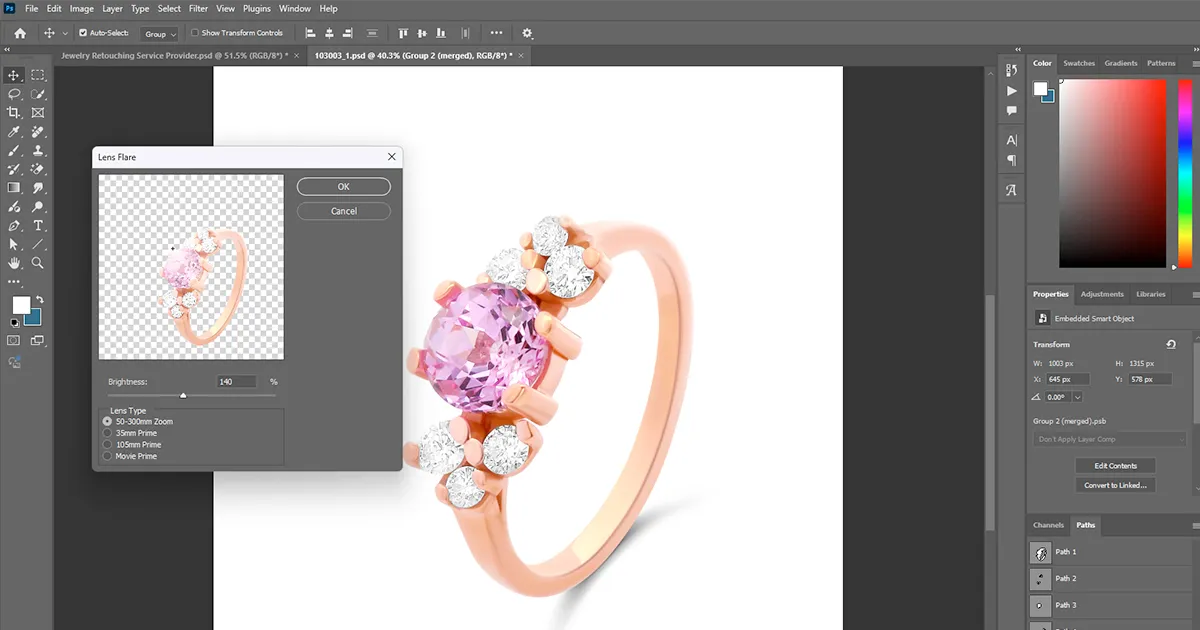Click the background color swatch in toolbox
Image resolution: width=1200 pixels, height=630 pixels.
pyautogui.click(x=33, y=316)
